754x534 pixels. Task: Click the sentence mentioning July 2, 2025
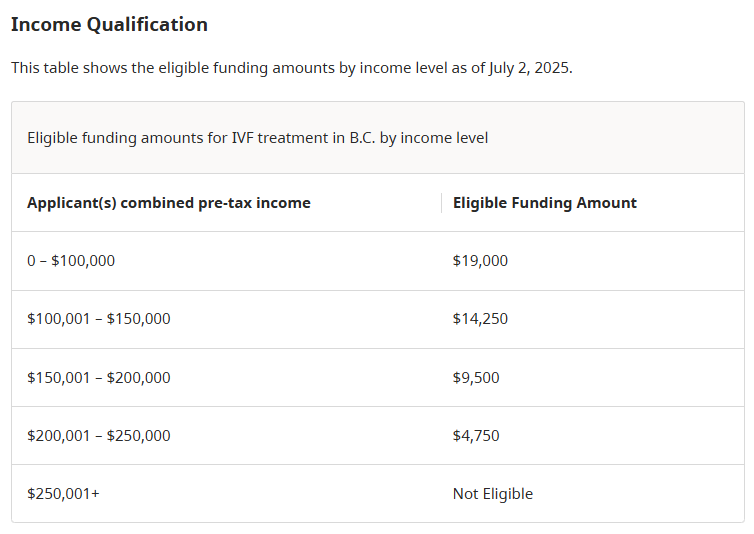292,68
